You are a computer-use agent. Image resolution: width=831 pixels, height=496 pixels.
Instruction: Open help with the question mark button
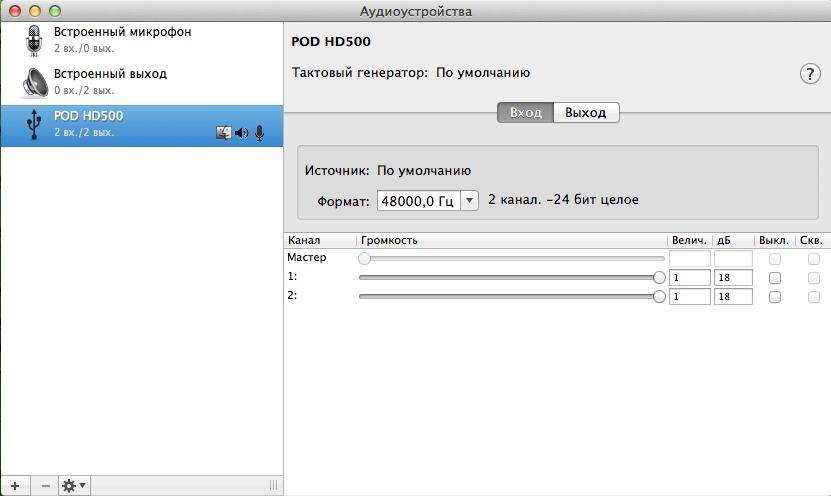[x=809, y=75]
